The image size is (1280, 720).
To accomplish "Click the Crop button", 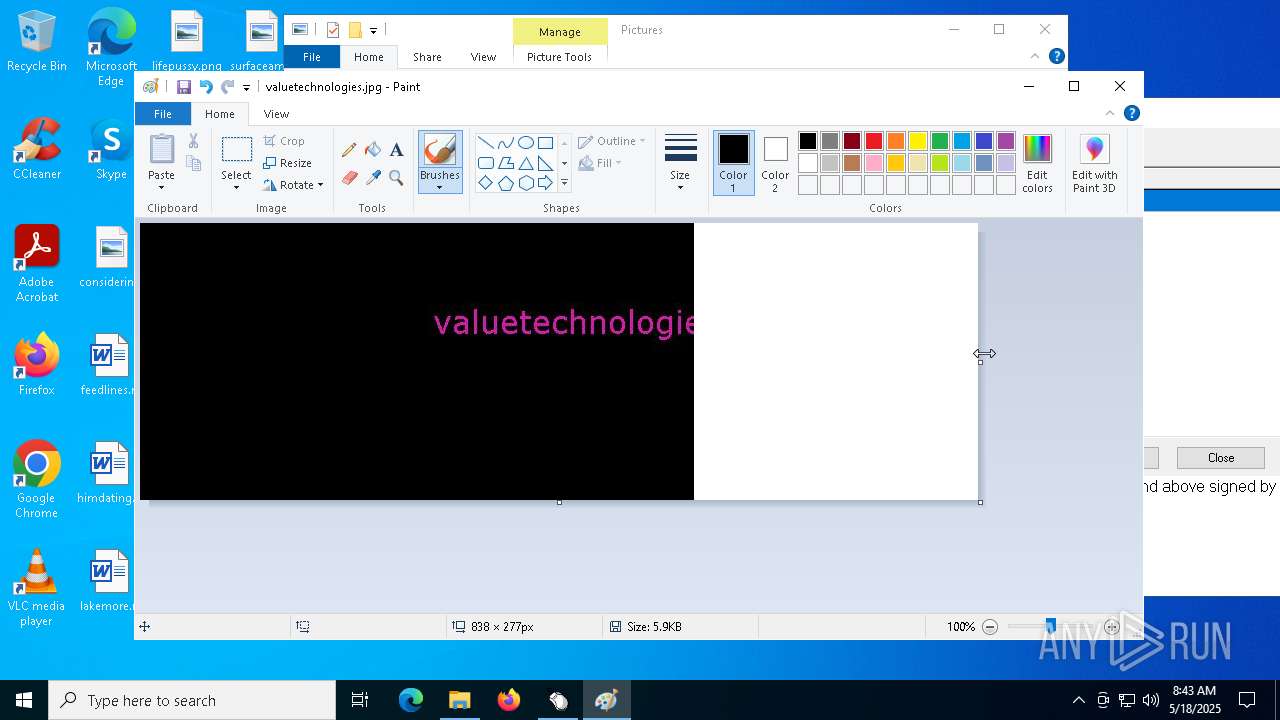I will point(284,141).
